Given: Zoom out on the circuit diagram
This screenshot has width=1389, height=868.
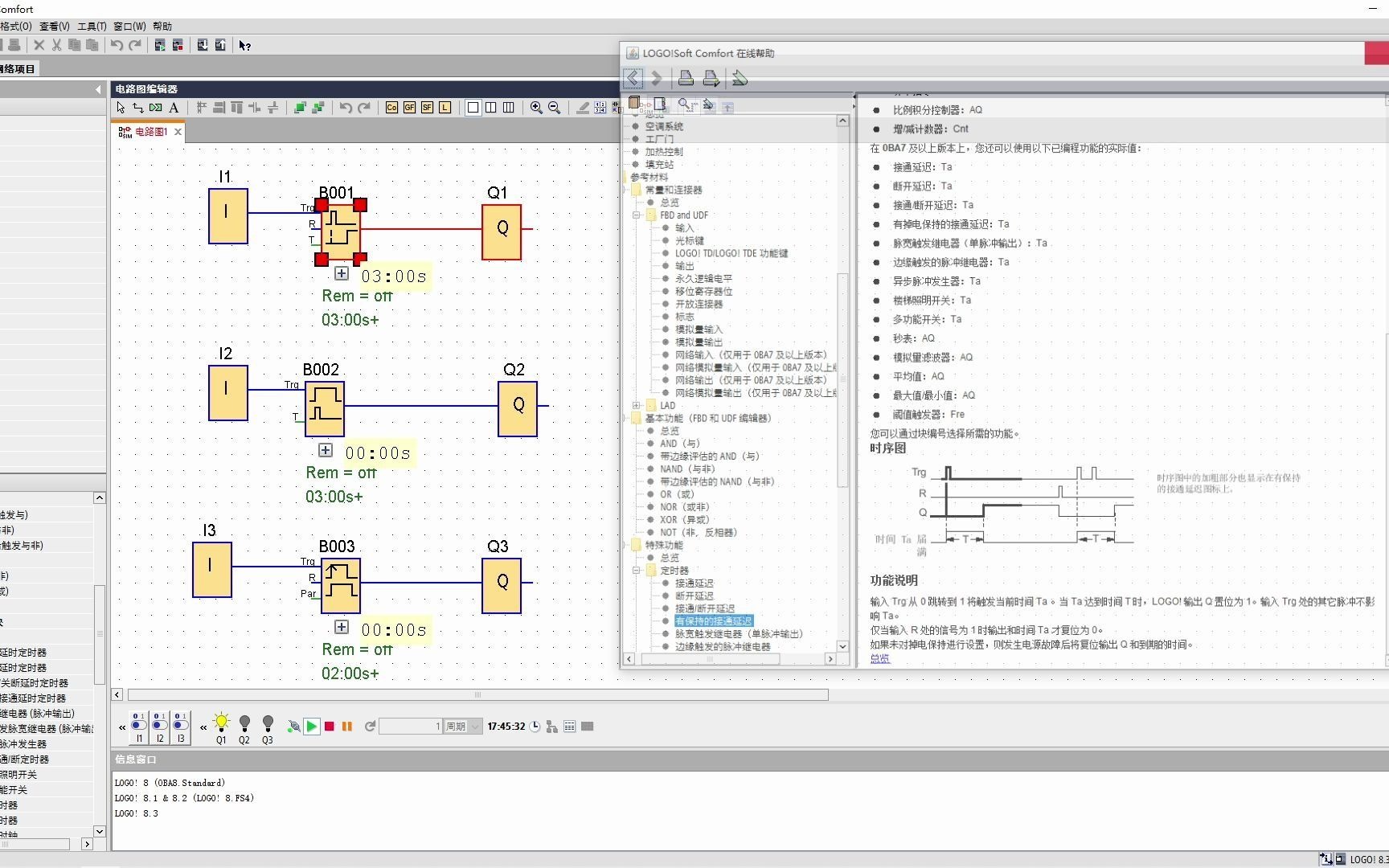Looking at the screenshot, I should coord(554,108).
